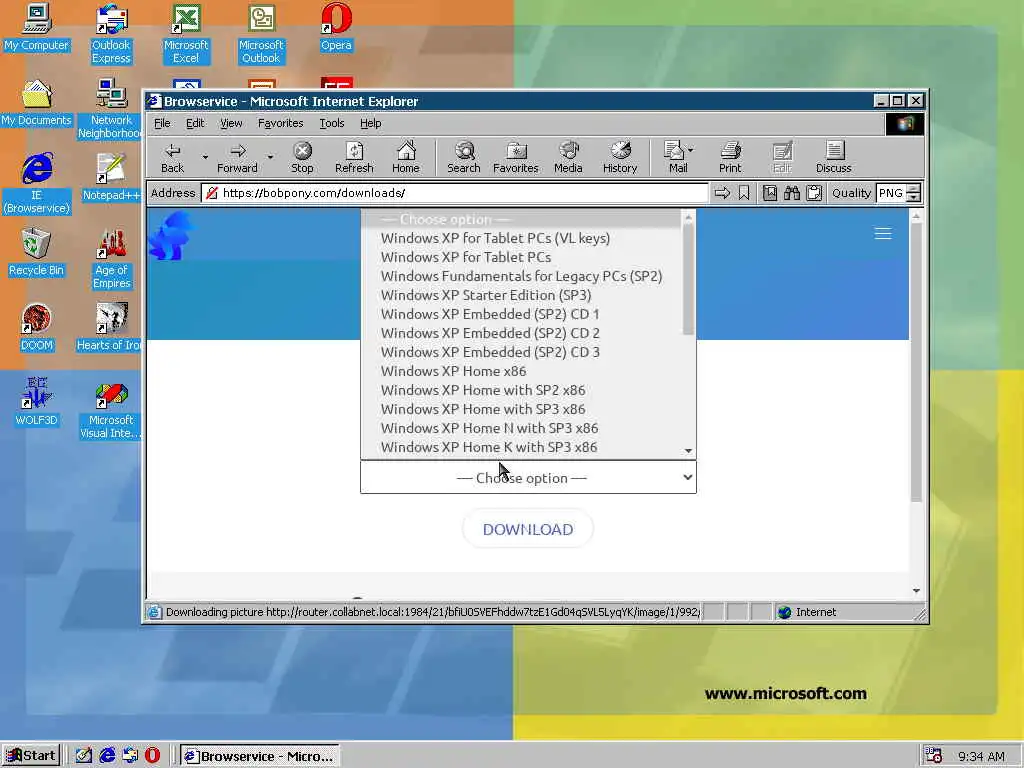Open the hamburger menu on the page

883,233
